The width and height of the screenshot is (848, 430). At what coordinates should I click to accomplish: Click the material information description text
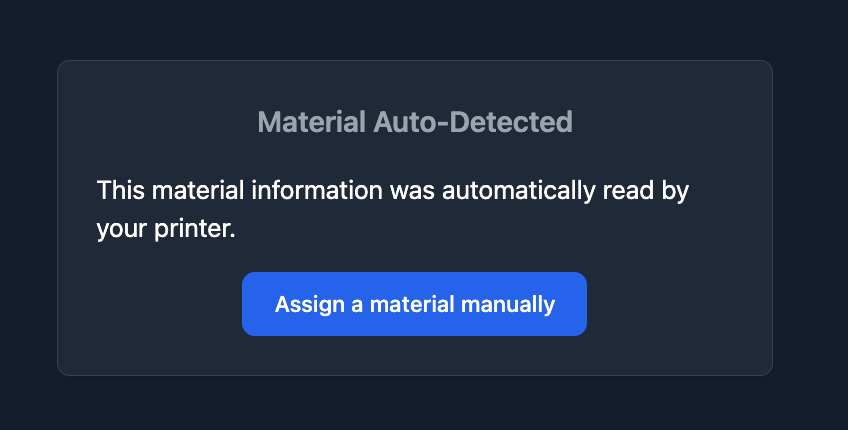394,209
